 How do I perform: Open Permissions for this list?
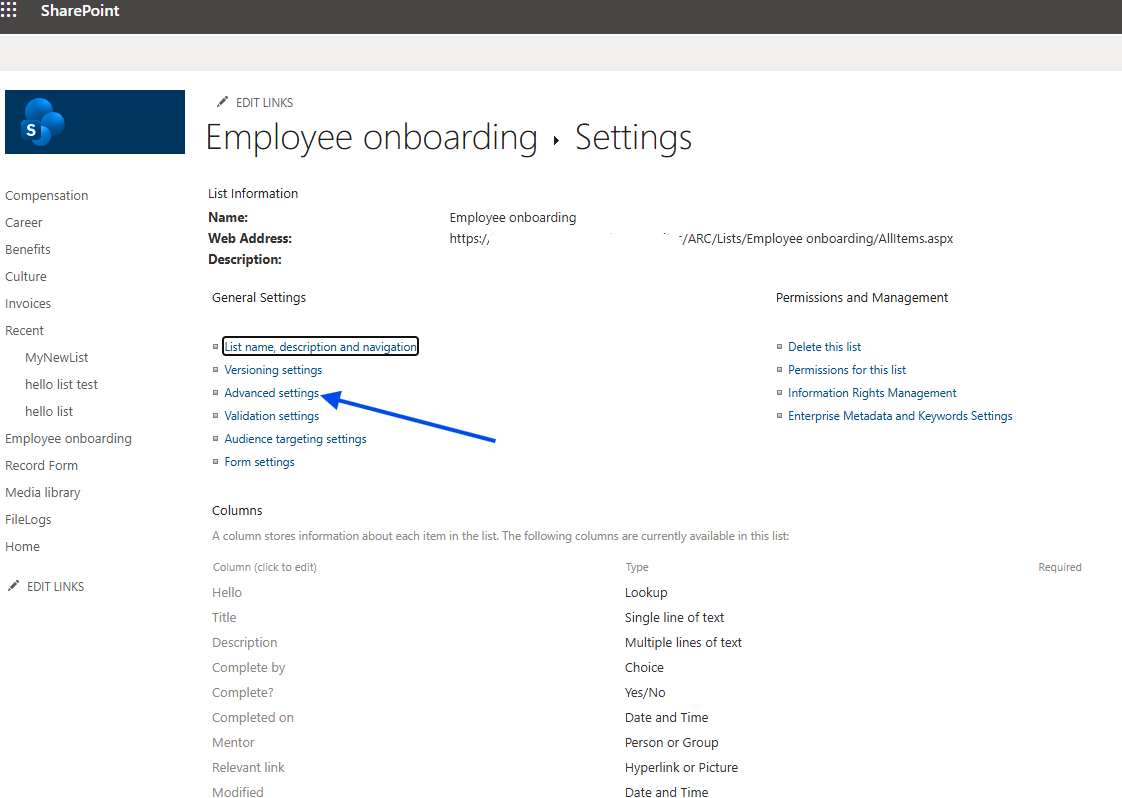click(x=846, y=370)
